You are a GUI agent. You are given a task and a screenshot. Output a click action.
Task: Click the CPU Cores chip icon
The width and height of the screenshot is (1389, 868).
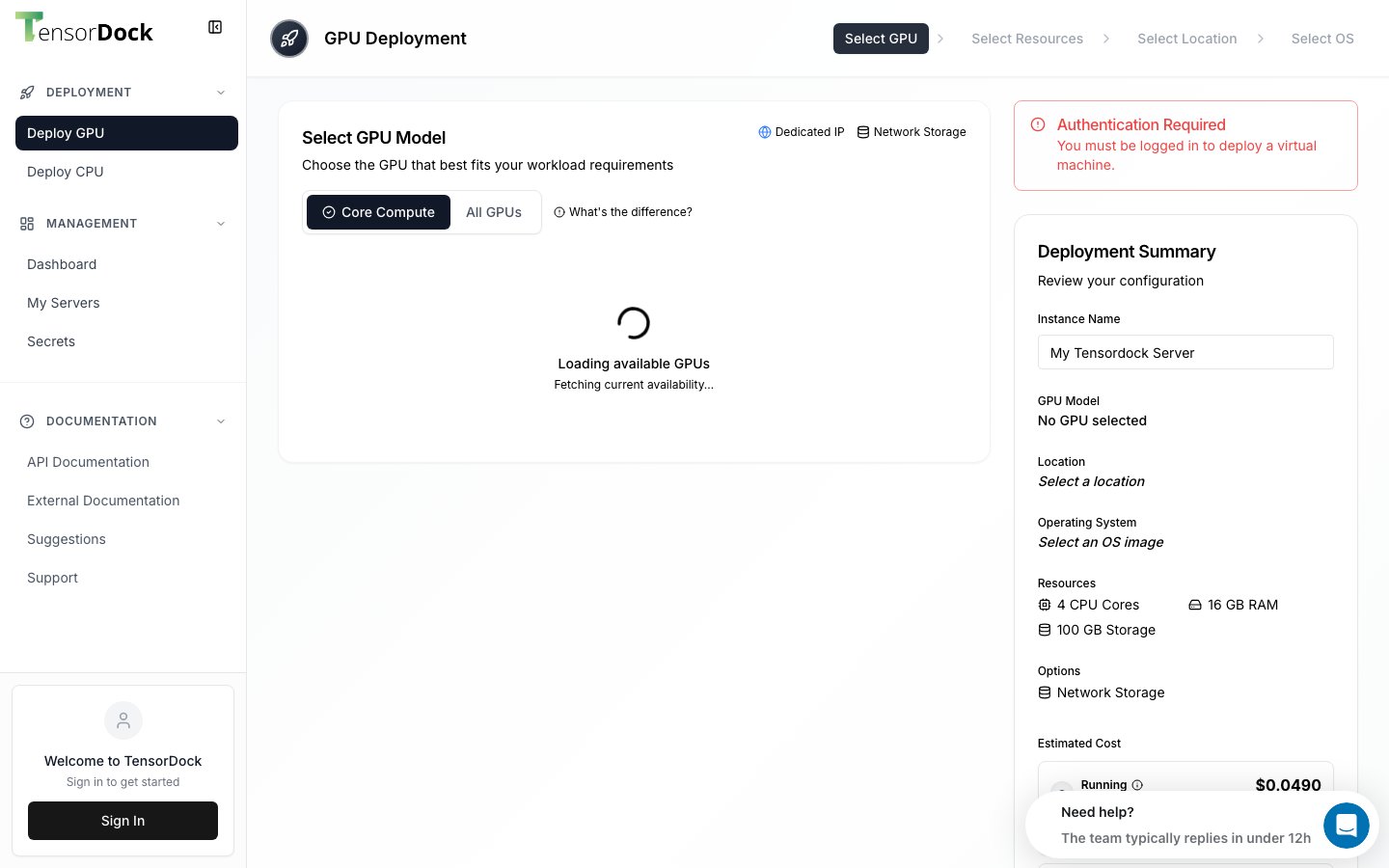1045,605
